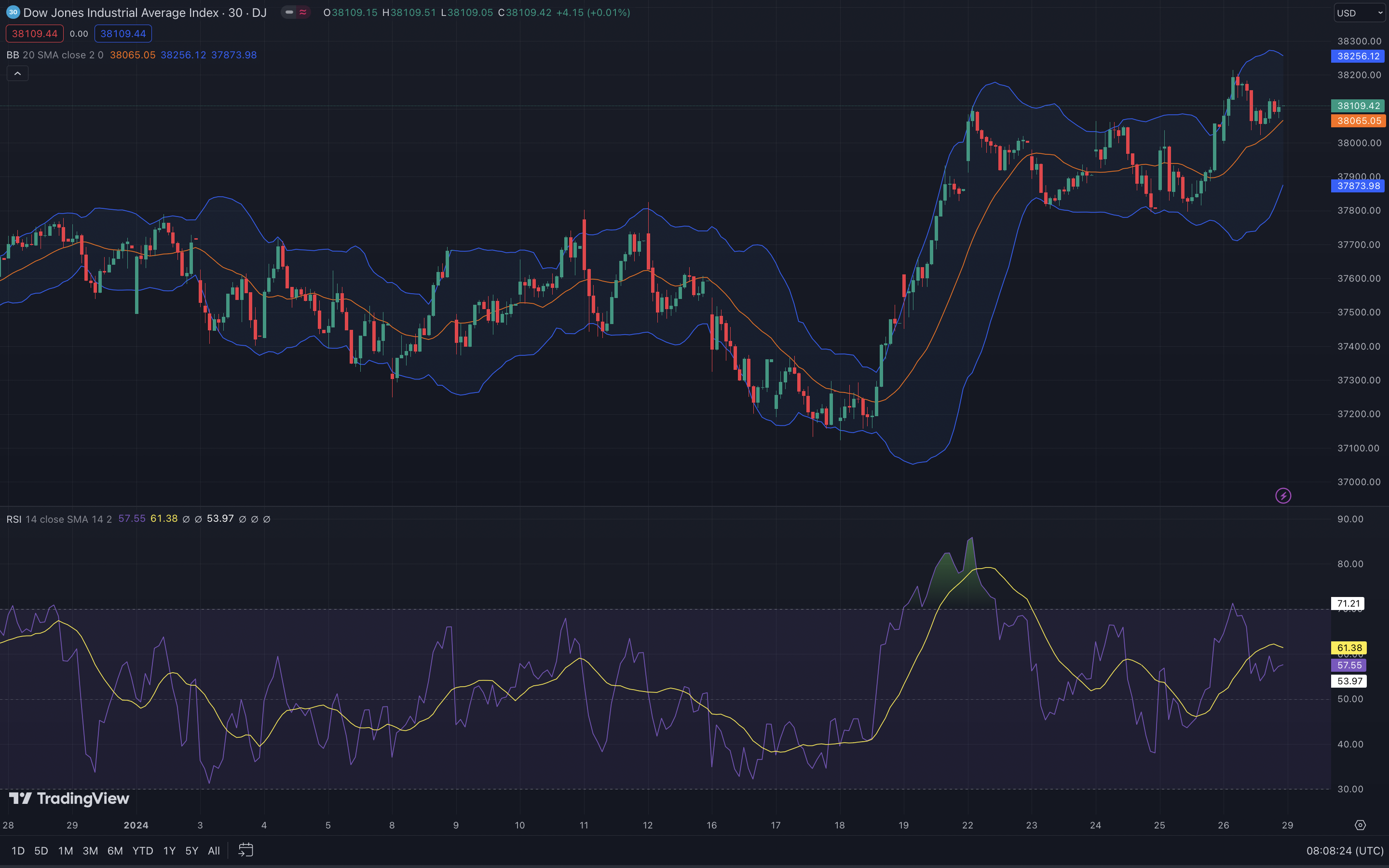Viewport: 1389px width, 868px height.
Task: Select the 6M time range
Action: pos(115,851)
